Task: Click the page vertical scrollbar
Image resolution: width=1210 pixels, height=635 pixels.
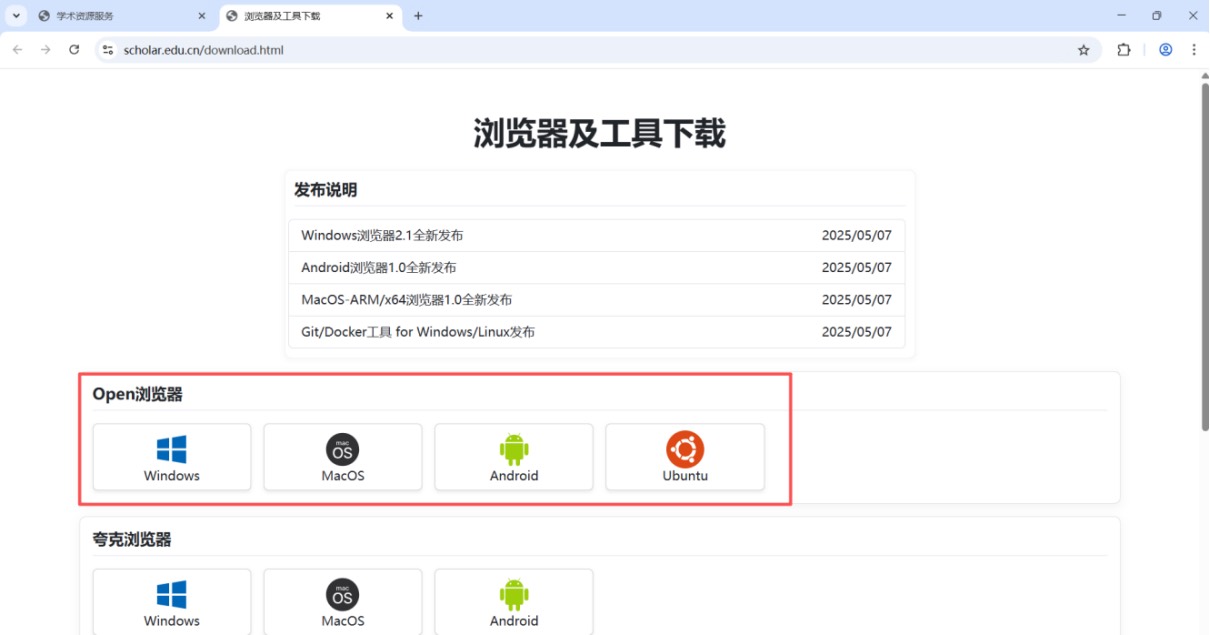Action: point(1204,256)
